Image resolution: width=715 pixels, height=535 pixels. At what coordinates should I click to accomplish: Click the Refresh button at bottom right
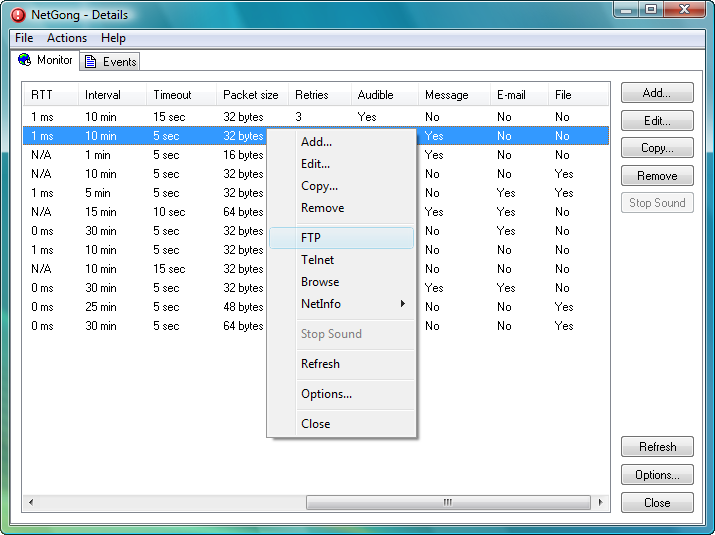pyautogui.click(x=657, y=447)
